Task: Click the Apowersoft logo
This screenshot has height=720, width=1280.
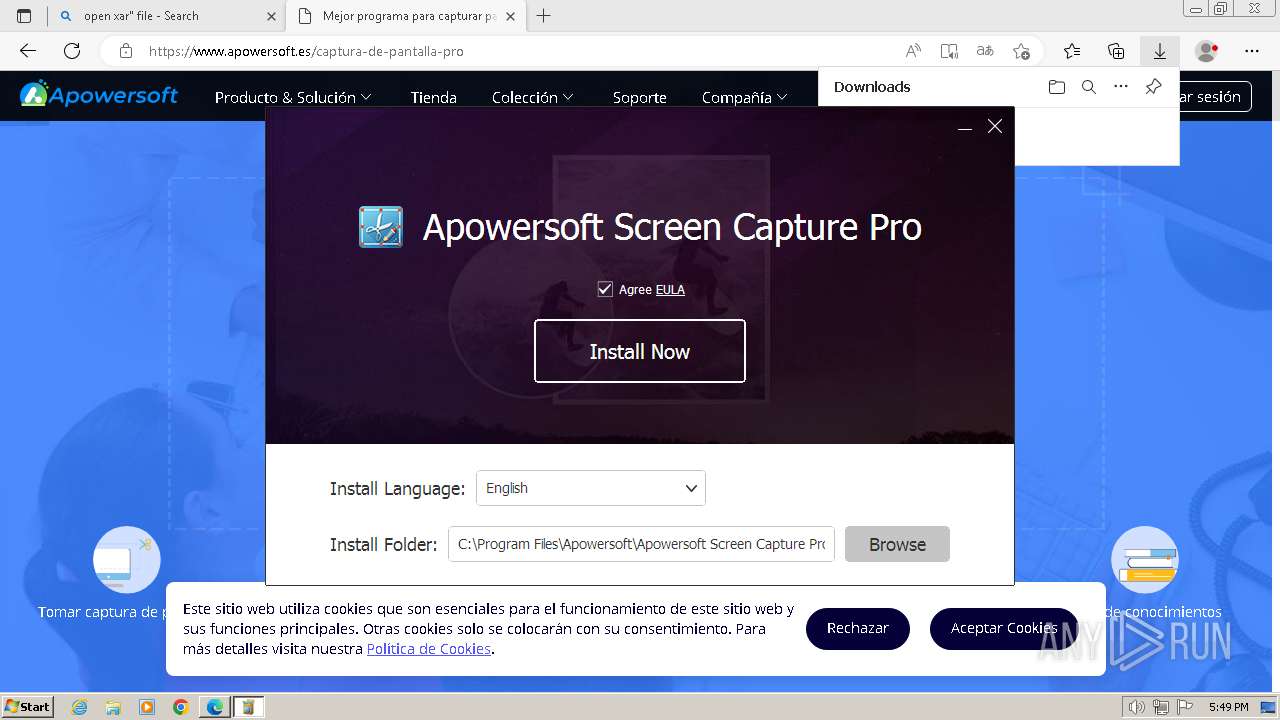Action: [x=98, y=95]
